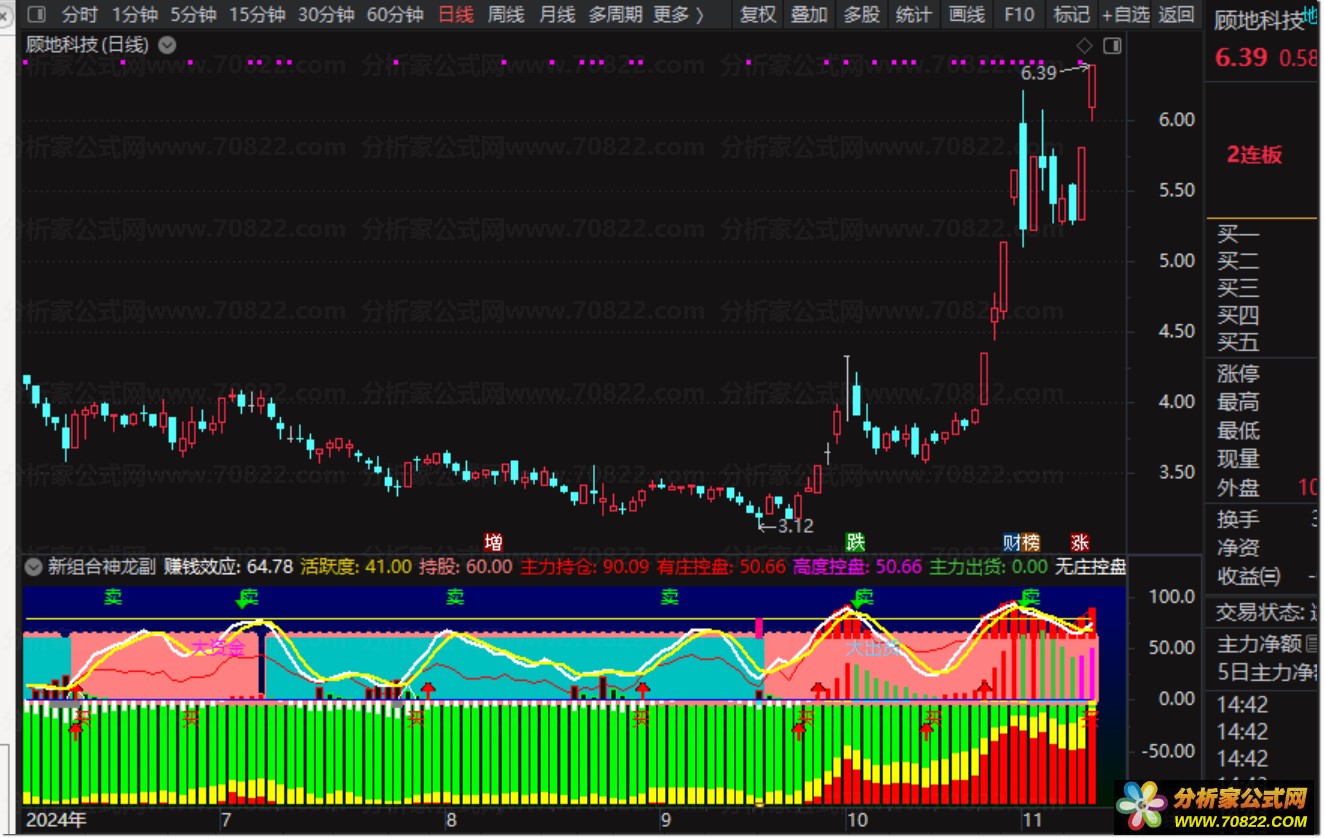Viewport: 1324px width, 838px height.
Task: Open the 多周期 multi-period view
Action: [x=615, y=15]
